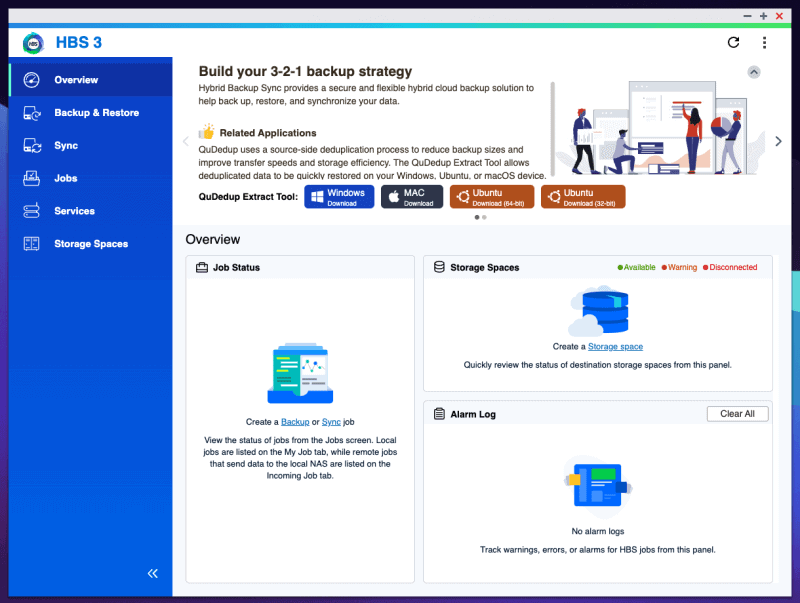Click the Alarm Log clipboard icon
Viewport: 800px width, 603px height.
coord(439,414)
